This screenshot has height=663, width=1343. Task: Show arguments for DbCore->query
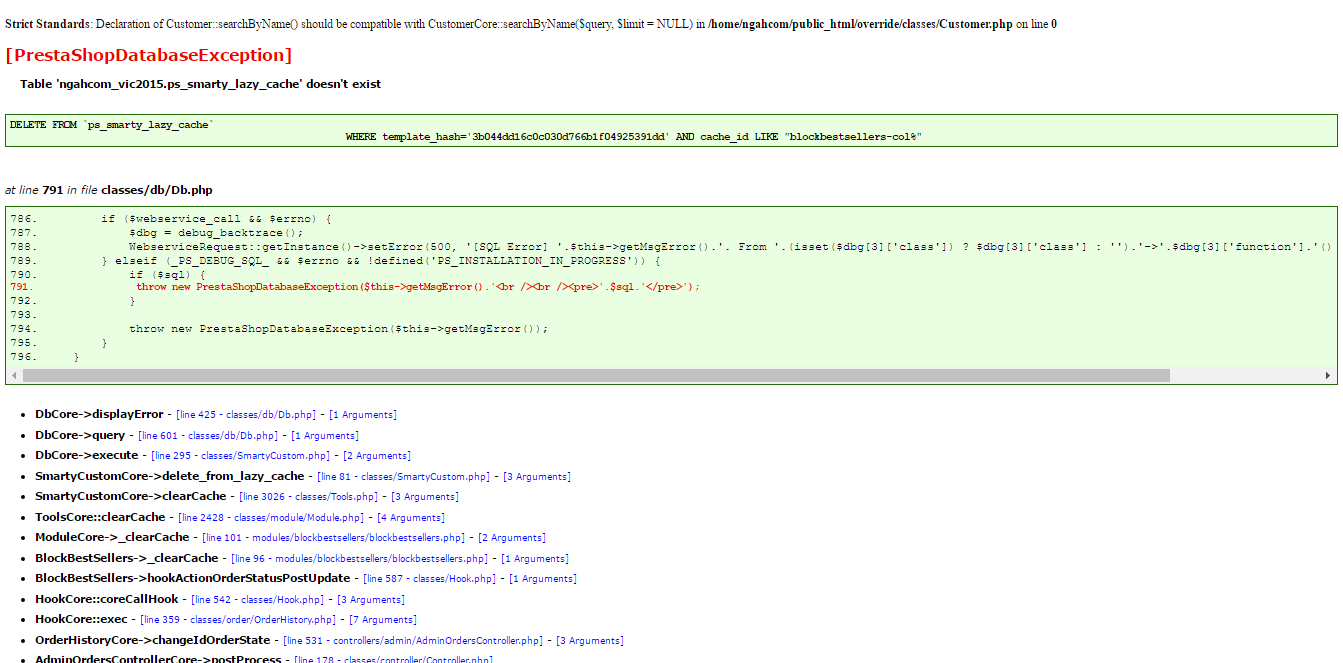(x=325, y=435)
